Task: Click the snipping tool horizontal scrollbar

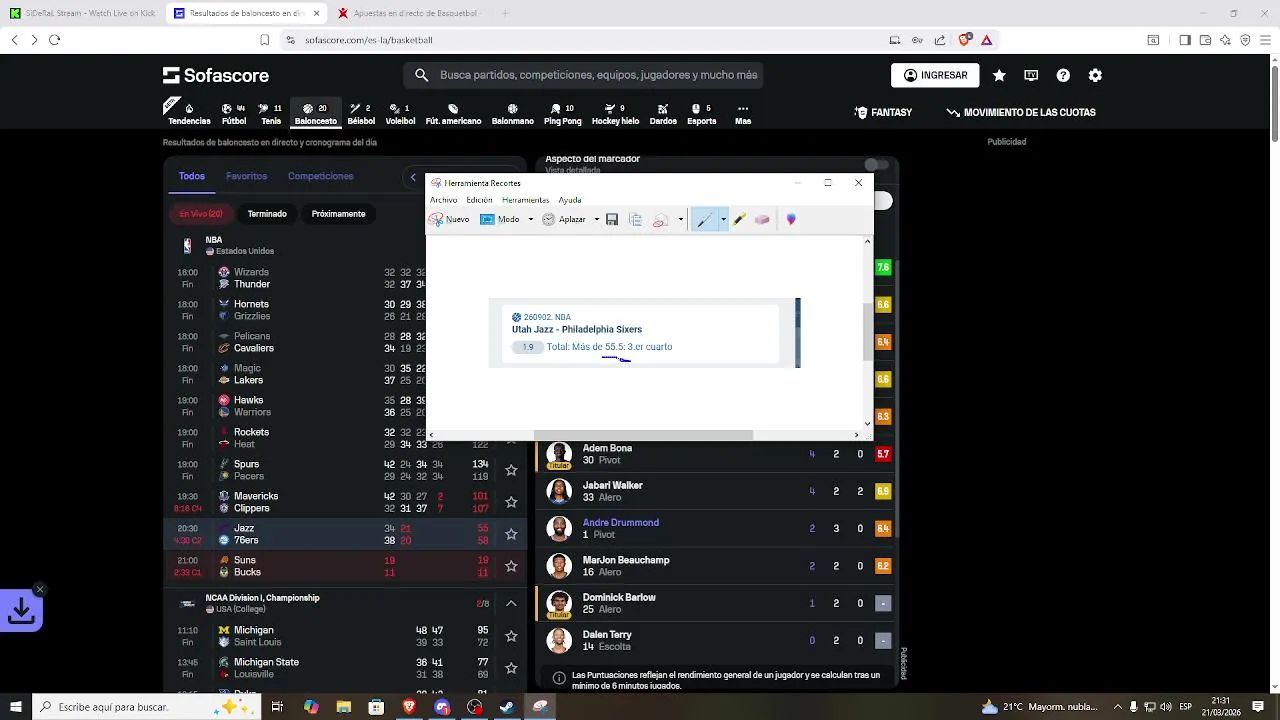Action: coord(643,435)
